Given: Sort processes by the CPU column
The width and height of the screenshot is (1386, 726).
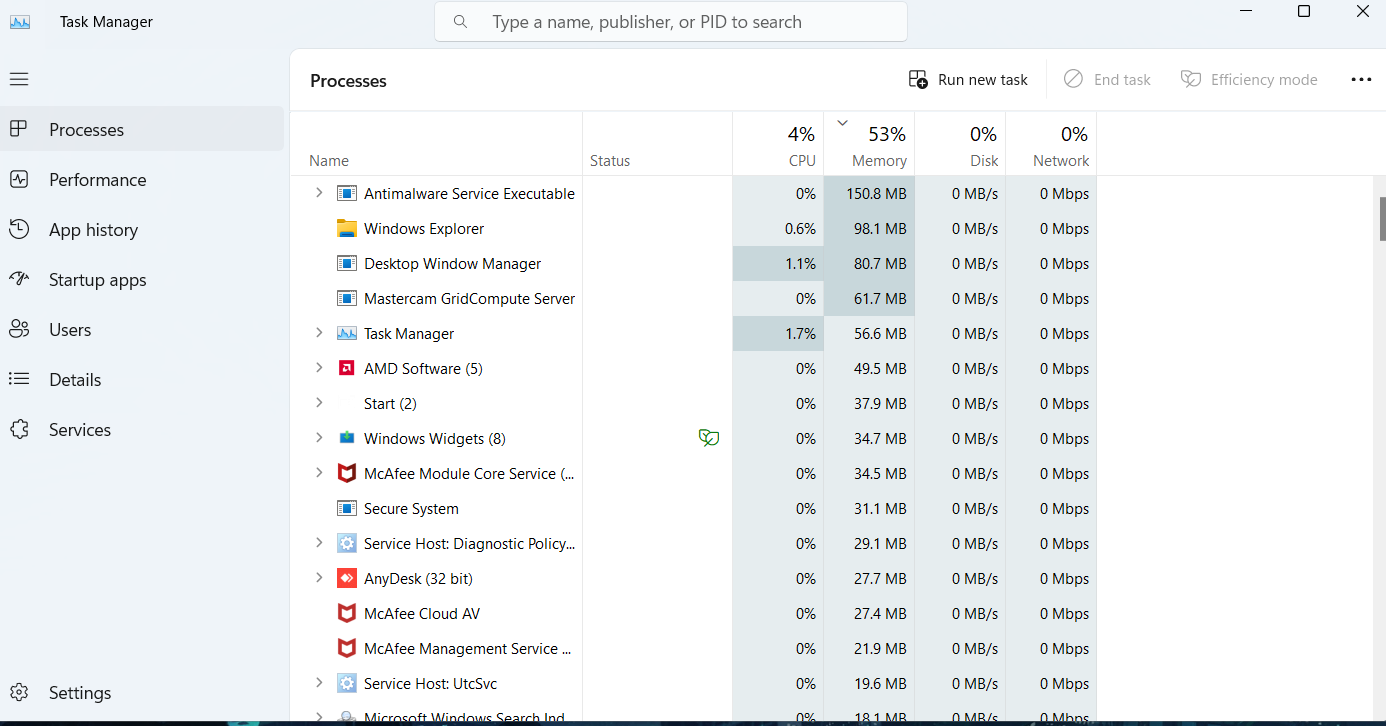Looking at the screenshot, I should [789, 145].
